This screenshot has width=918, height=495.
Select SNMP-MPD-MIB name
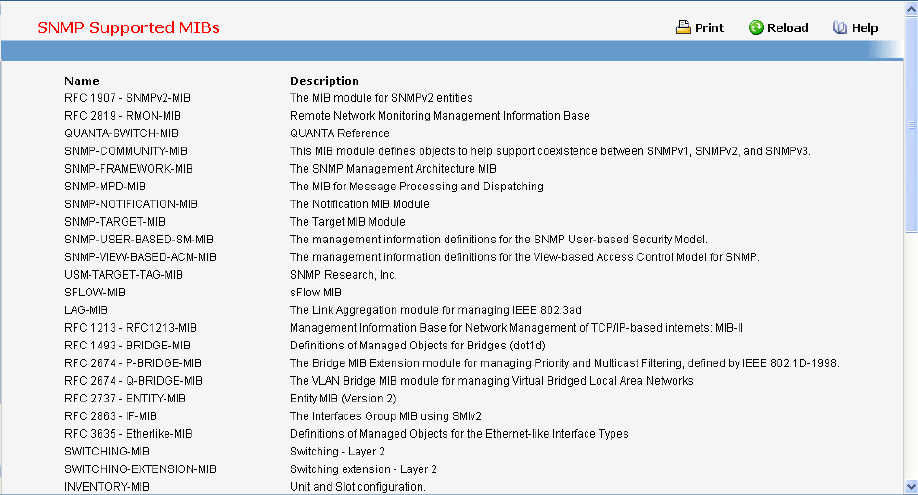pos(105,186)
